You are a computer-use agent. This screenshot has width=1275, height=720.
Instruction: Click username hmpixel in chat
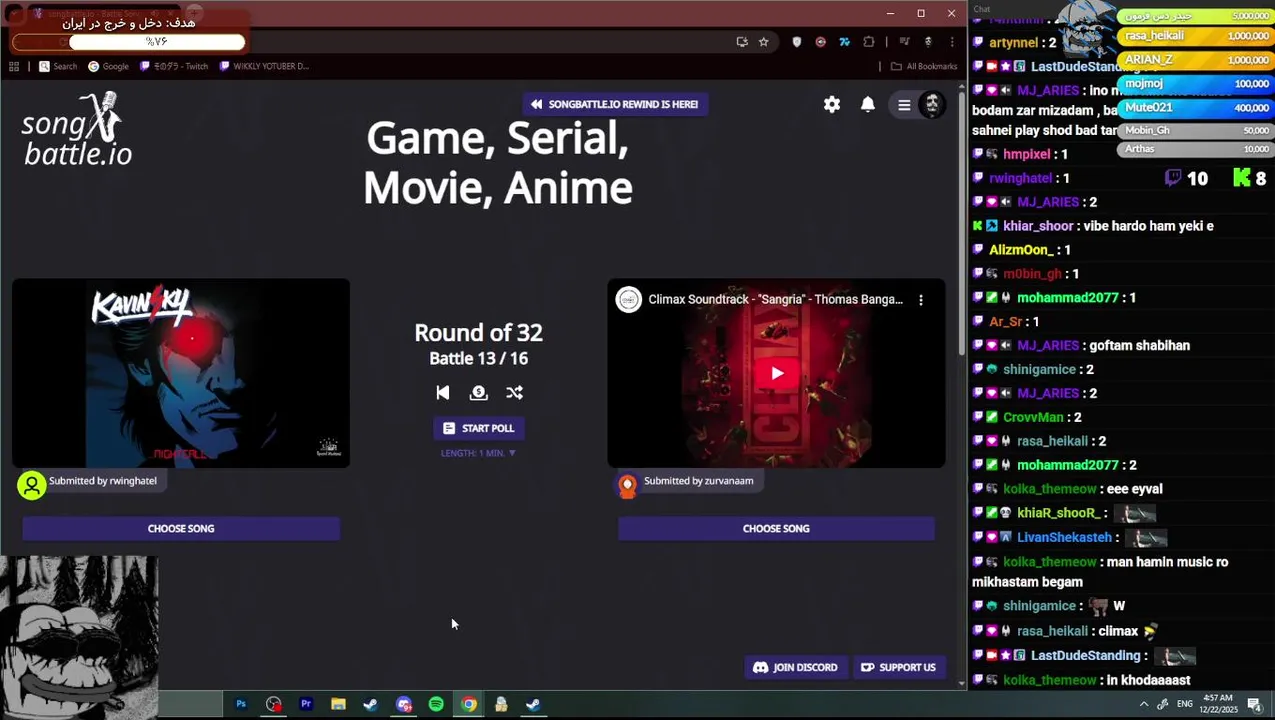tap(1026, 154)
